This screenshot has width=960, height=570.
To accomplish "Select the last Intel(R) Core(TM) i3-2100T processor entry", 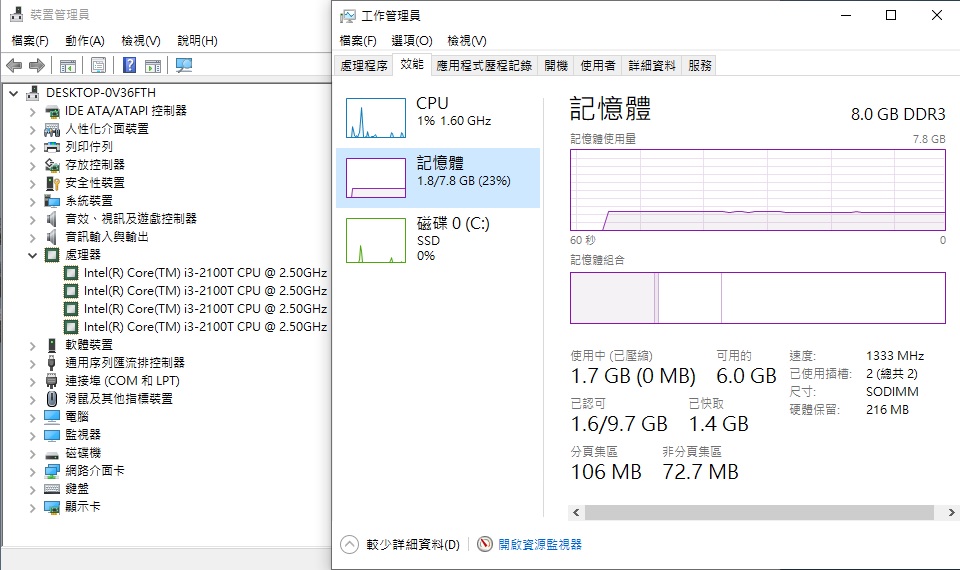I will (205, 327).
